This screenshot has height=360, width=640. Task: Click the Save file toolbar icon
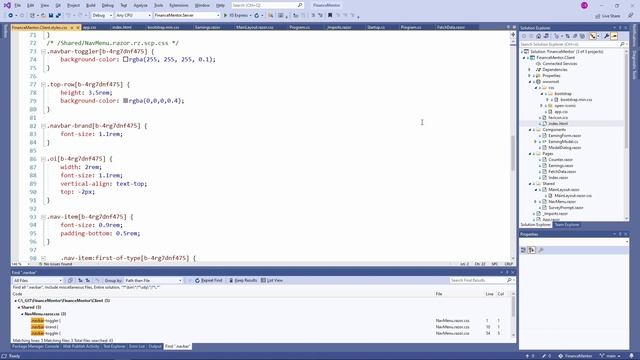tap(51, 16)
